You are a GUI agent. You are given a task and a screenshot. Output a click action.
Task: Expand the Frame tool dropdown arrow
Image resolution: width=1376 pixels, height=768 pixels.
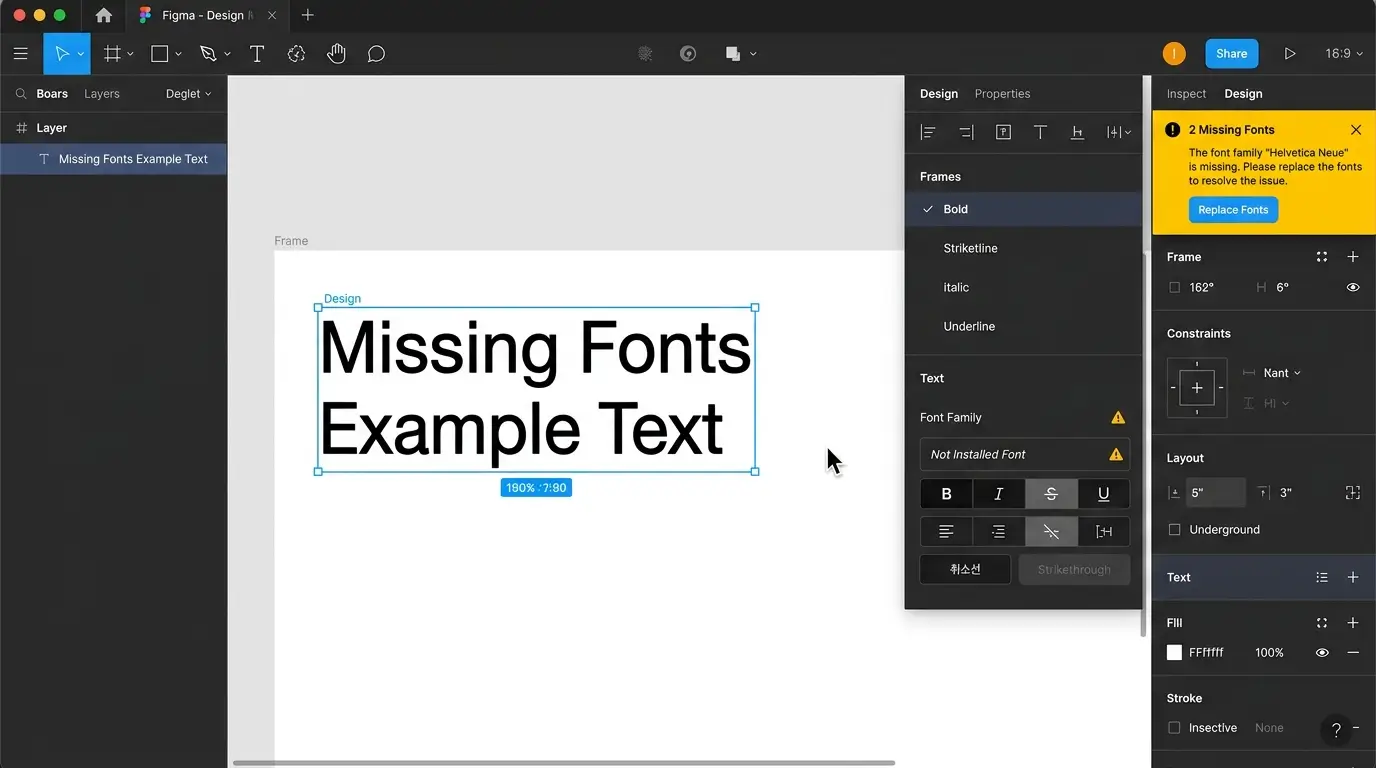[x=130, y=54]
